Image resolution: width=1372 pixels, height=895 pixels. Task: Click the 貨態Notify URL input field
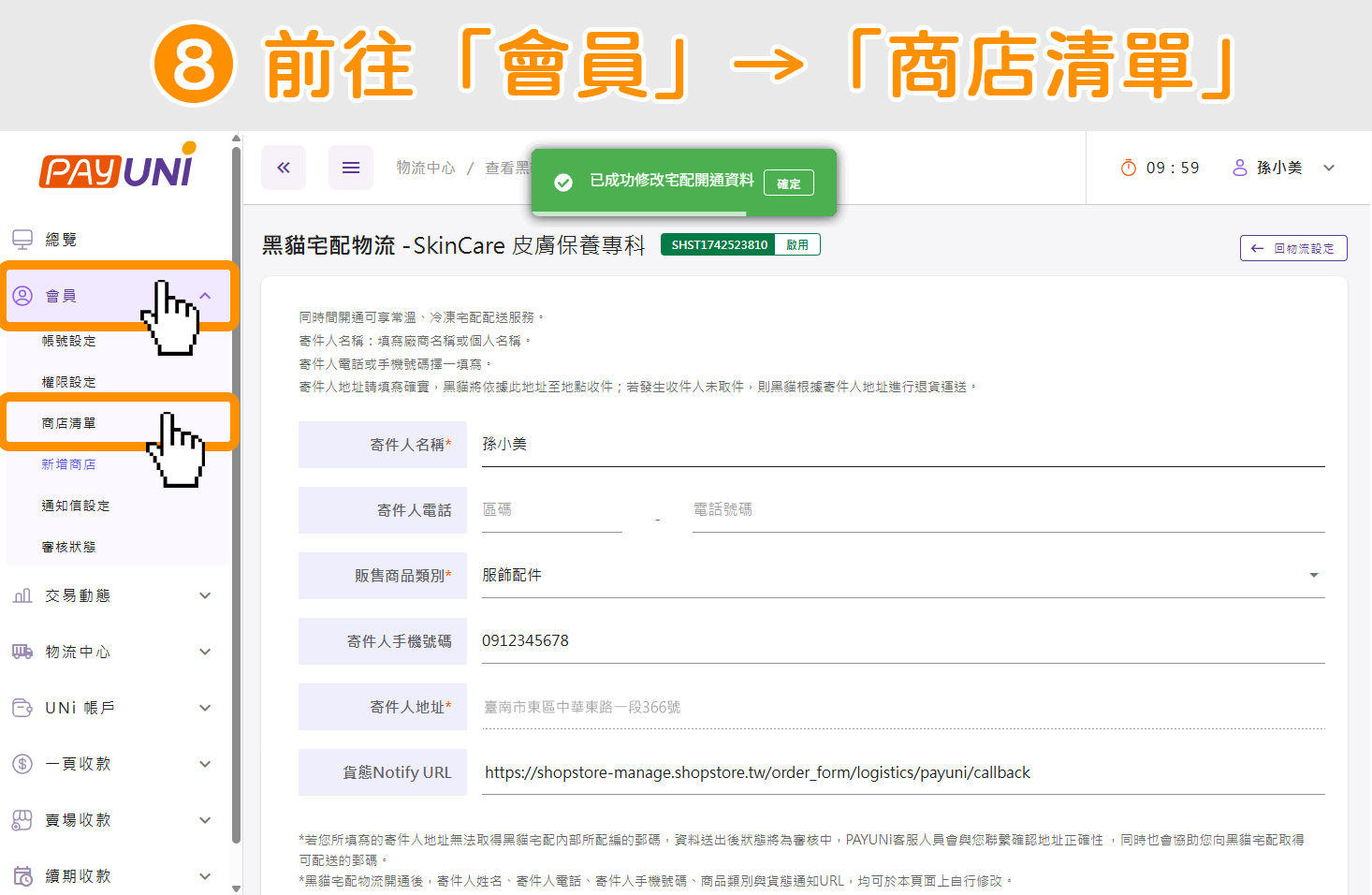click(x=903, y=772)
